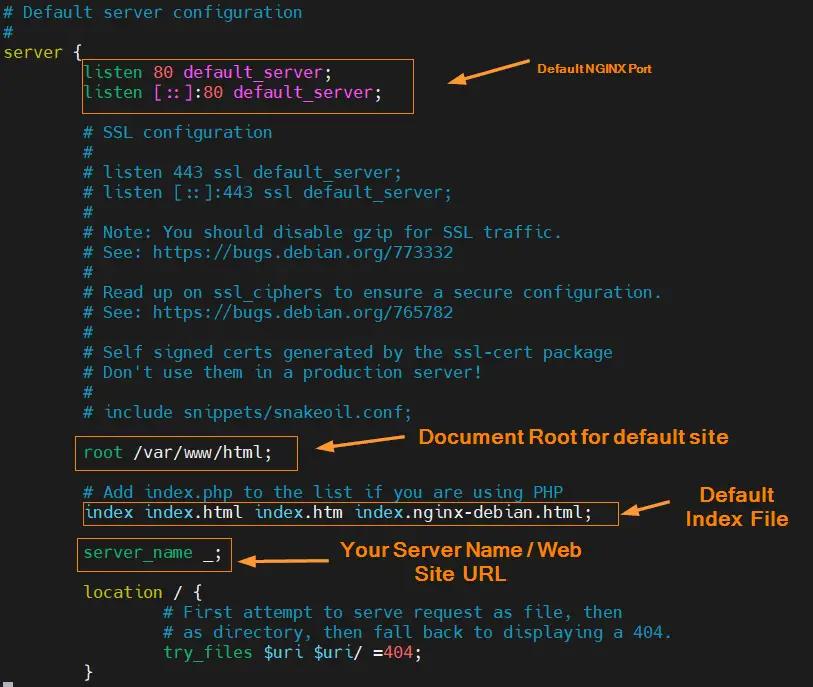Screen dimensions: 813x687
Task: Click the closing brace of location block
Action: click(88, 672)
